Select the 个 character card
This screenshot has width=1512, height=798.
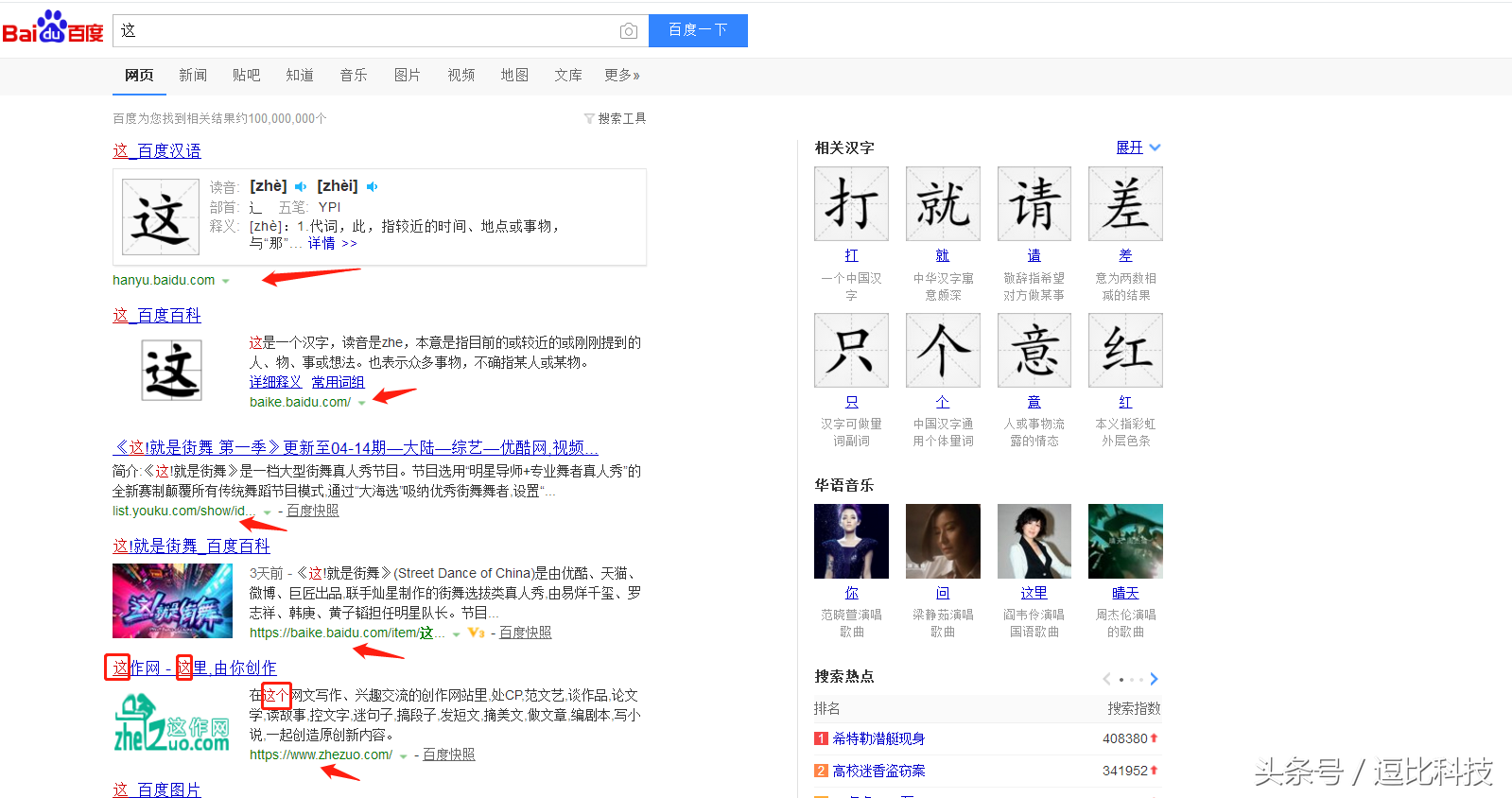click(x=943, y=351)
